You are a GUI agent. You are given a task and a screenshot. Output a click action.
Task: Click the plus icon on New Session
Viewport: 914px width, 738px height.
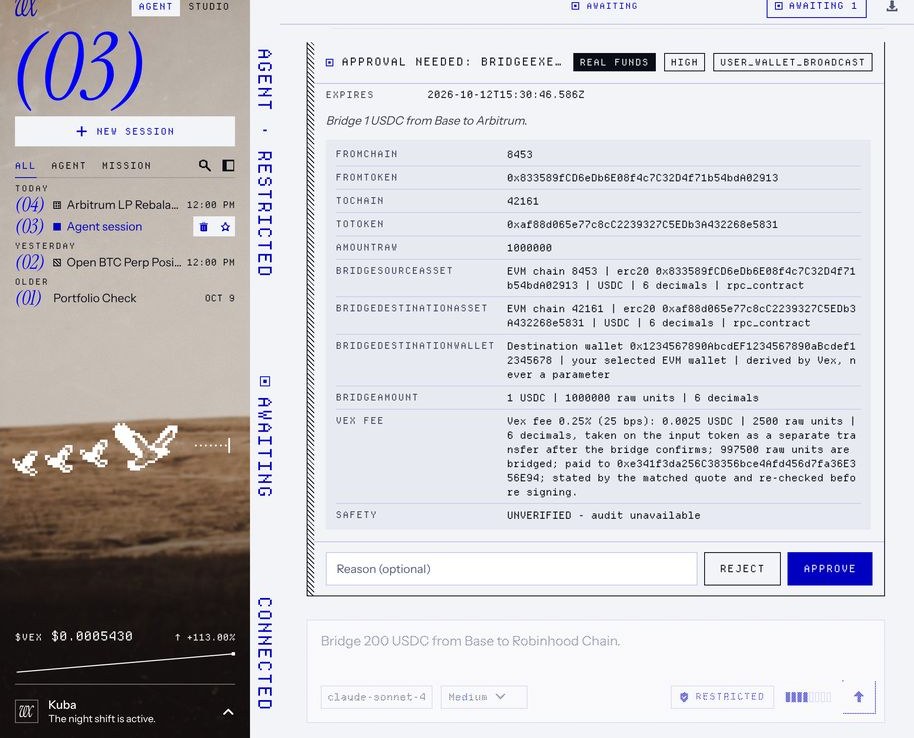82,131
